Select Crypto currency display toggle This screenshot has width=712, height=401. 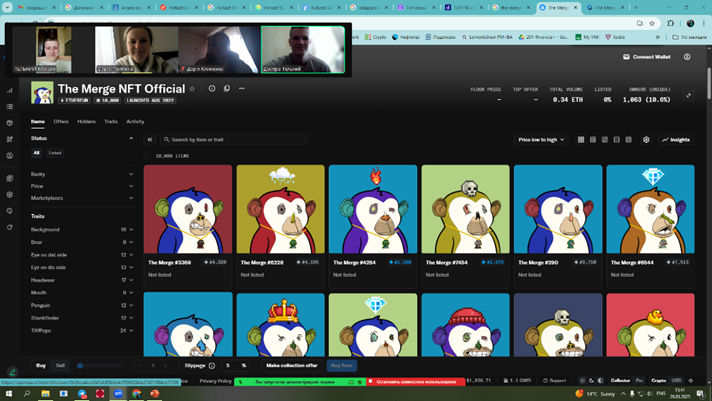658,381
